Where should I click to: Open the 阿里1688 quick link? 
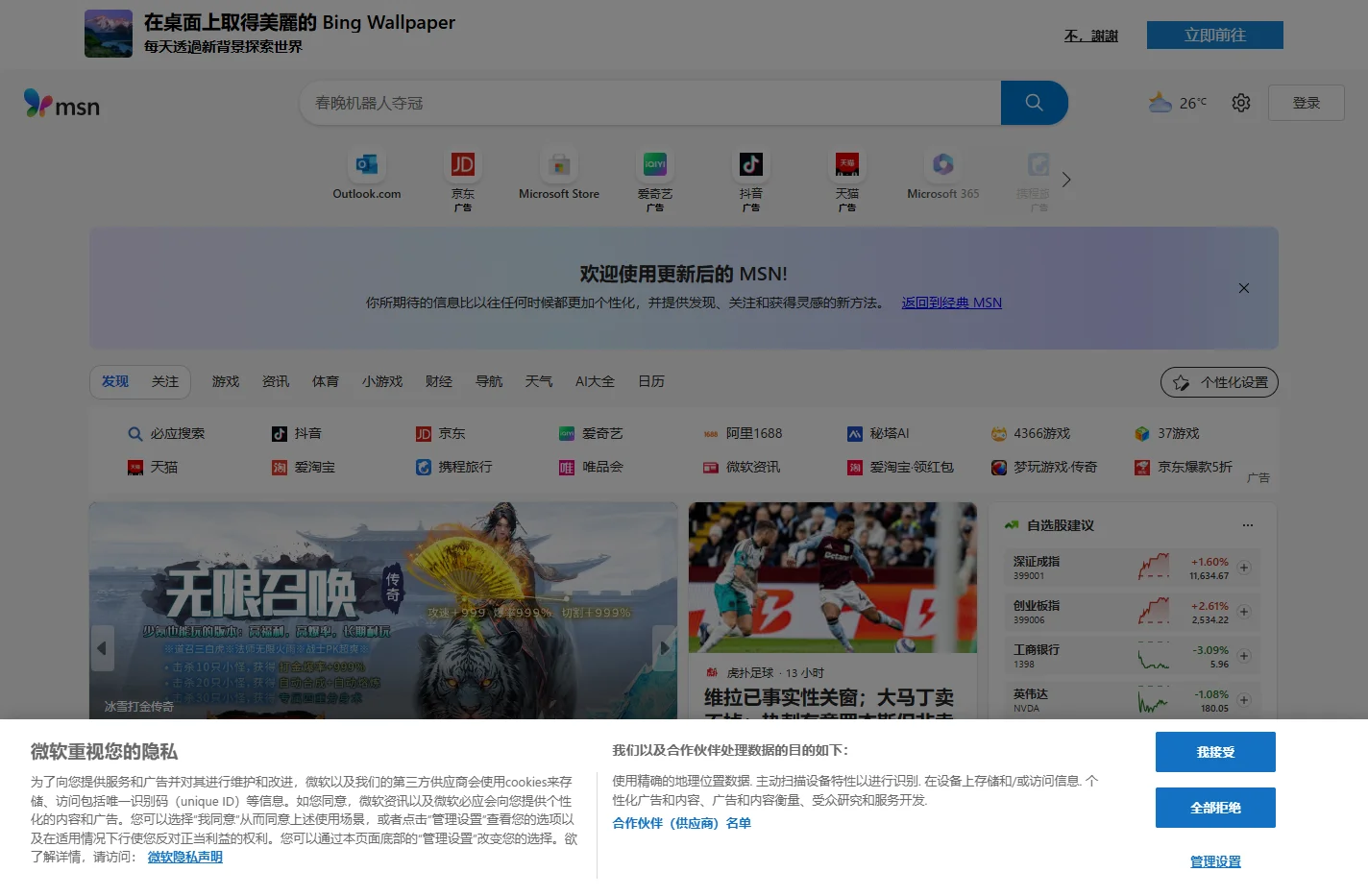pos(743,434)
